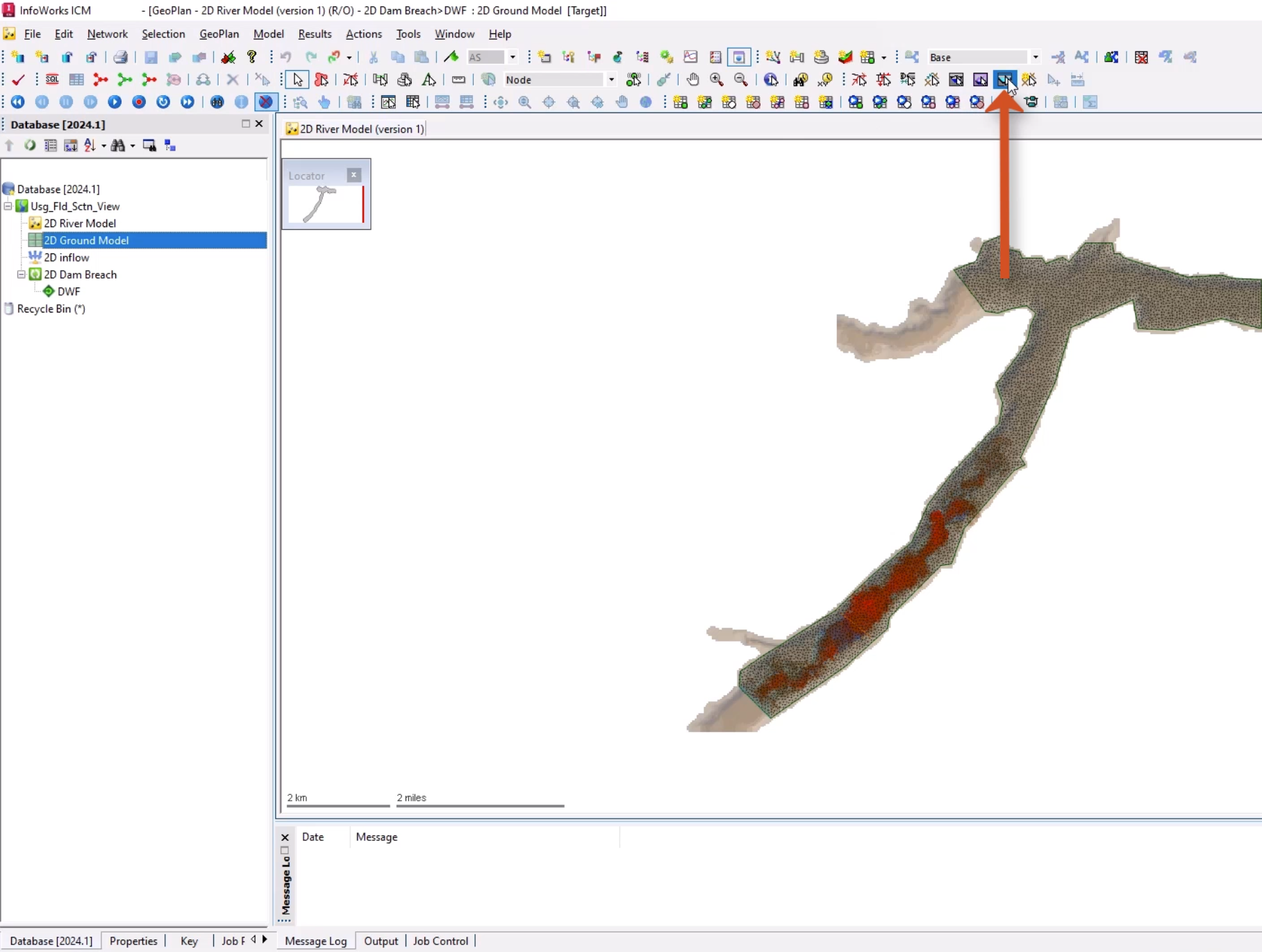Select the 2D River Model (version 1) document tab

pyautogui.click(x=355, y=129)
